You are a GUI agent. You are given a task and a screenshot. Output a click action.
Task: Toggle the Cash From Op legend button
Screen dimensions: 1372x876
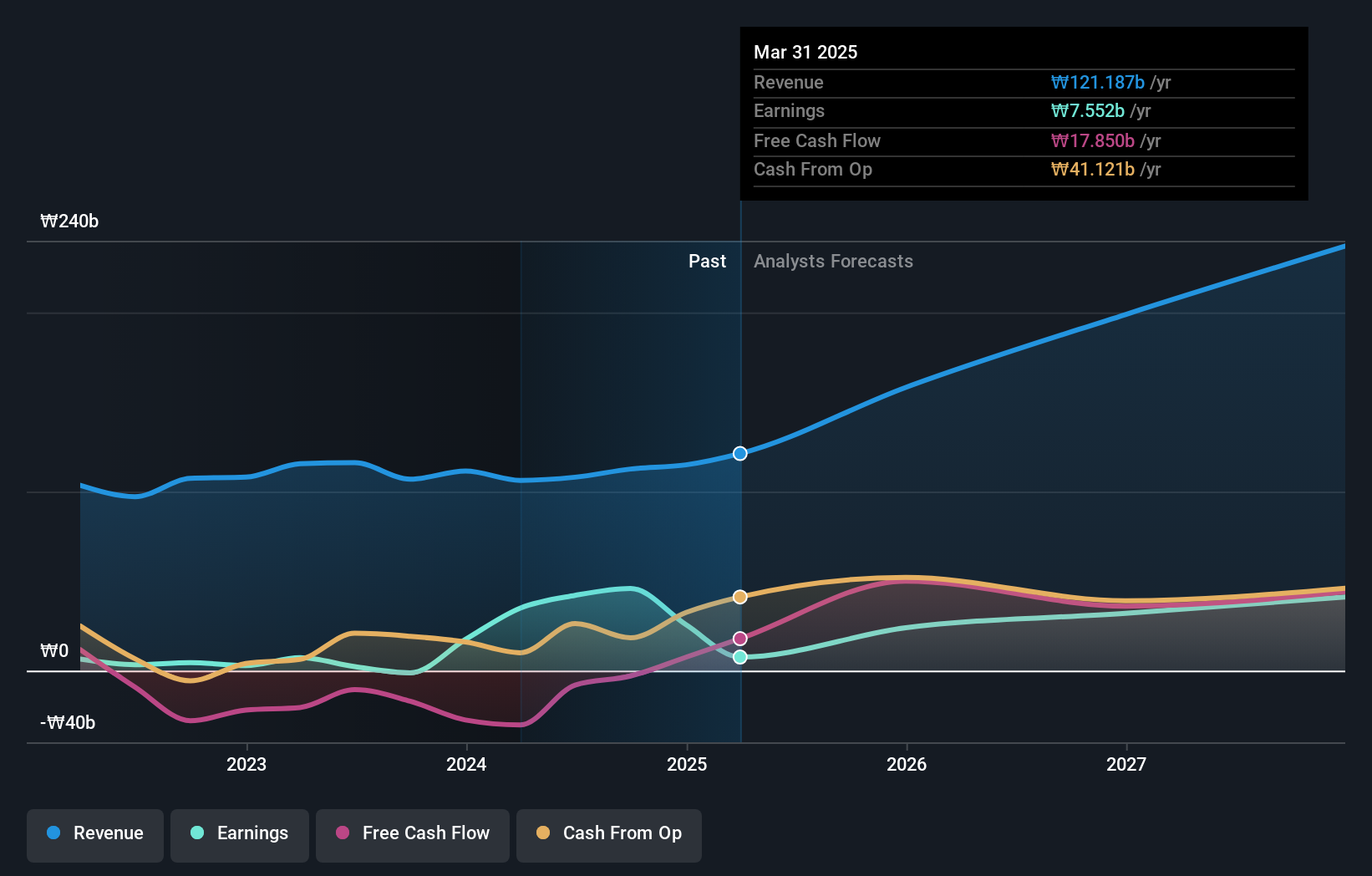[x=609, y=835]
